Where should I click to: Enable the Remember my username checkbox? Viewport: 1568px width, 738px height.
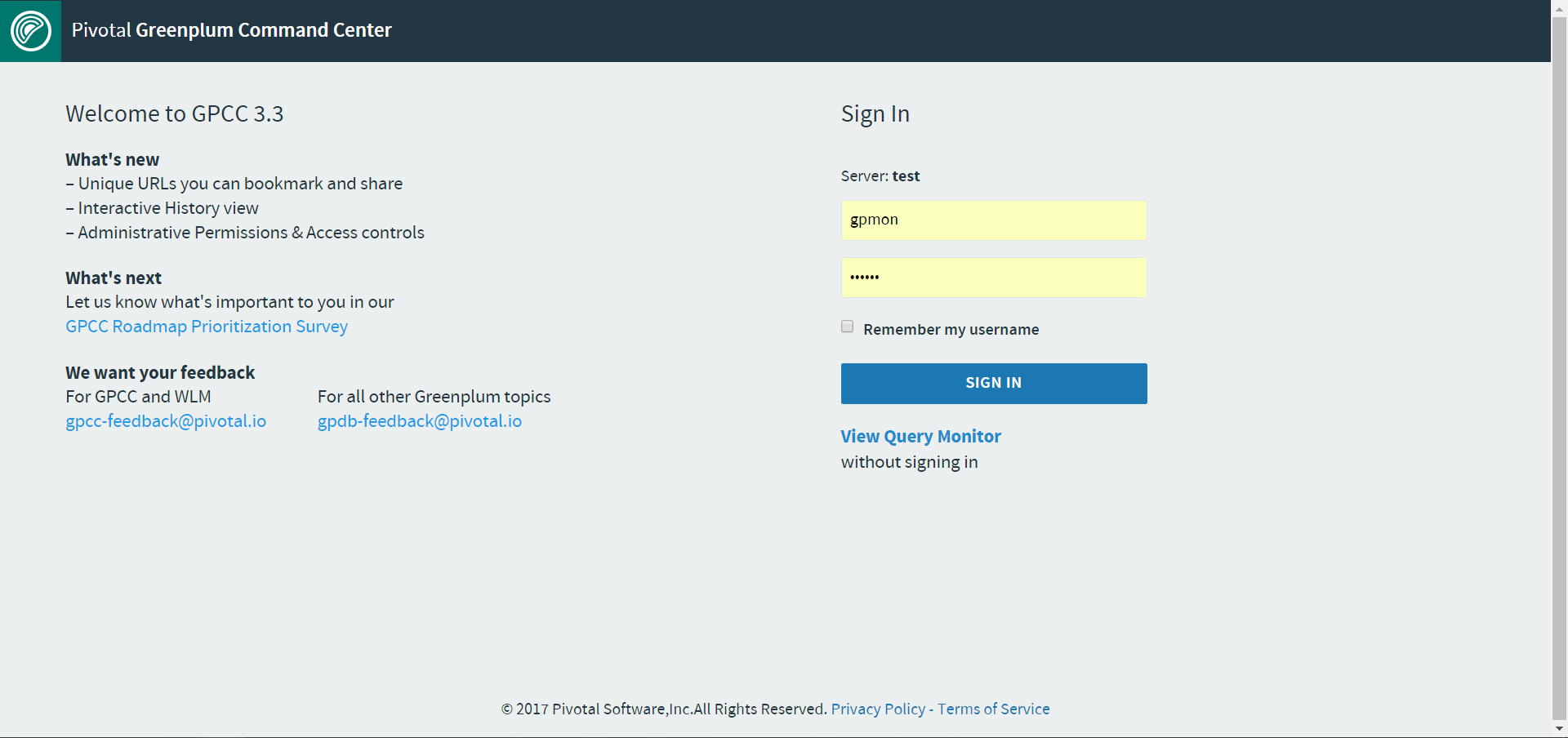[x=848, y=327]
